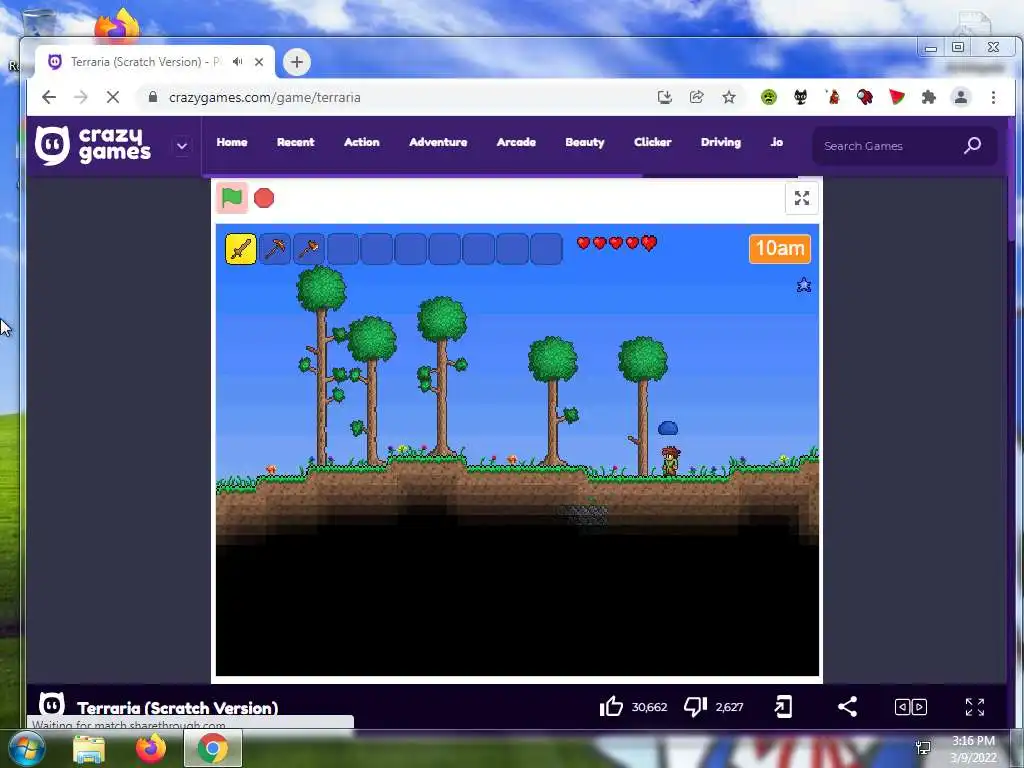1024x768 pixels.
Task: Click the search magnifier icon
Action: pyautogui.click(x=972, y=145)
